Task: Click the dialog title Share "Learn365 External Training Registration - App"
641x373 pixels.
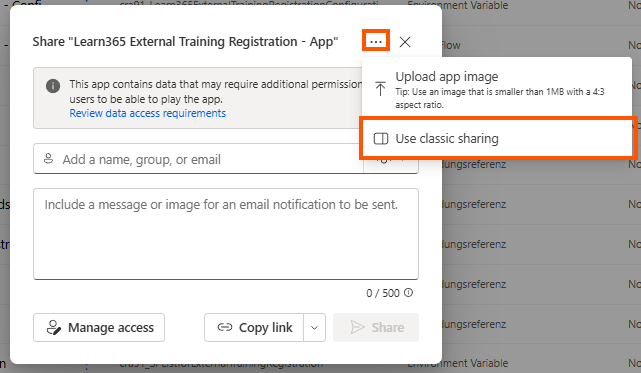Action: (185, 42)
